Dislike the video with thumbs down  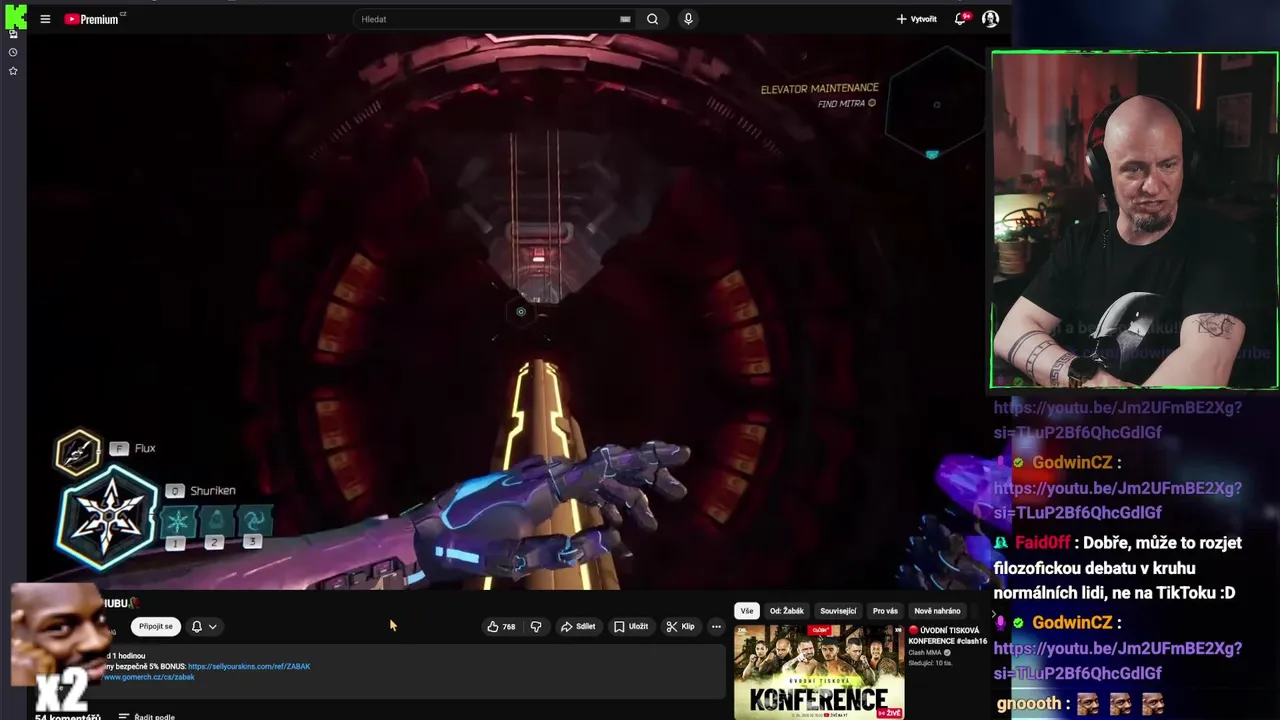click(x=536, y=626)
